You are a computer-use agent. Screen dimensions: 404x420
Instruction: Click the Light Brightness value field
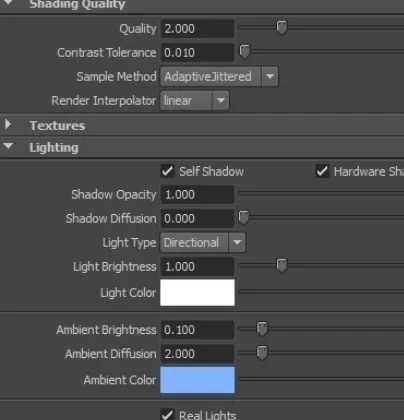click(x=197, y=267)
